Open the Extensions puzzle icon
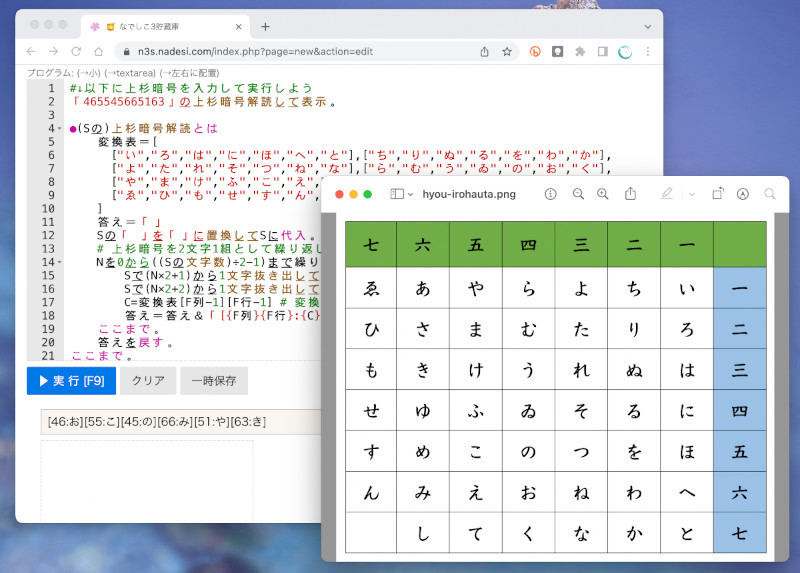 pyautogui.click(x=580, y=52)
